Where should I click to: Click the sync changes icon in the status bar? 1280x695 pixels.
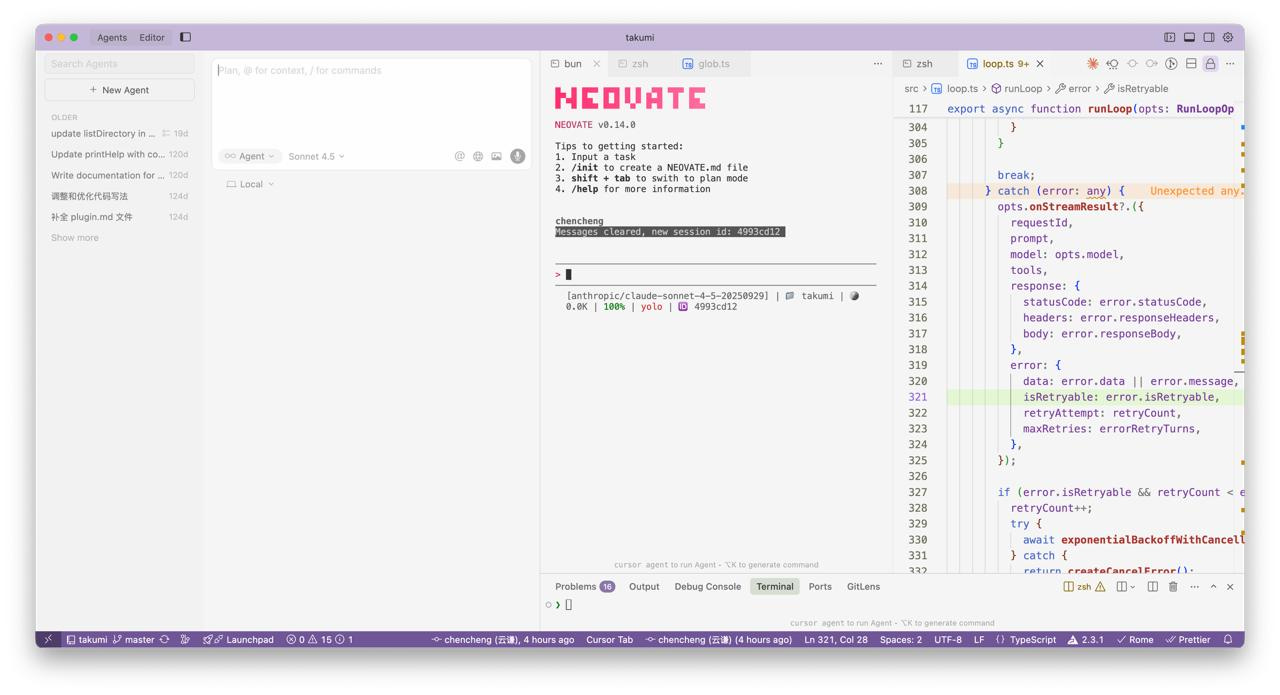tap(165, 640)
